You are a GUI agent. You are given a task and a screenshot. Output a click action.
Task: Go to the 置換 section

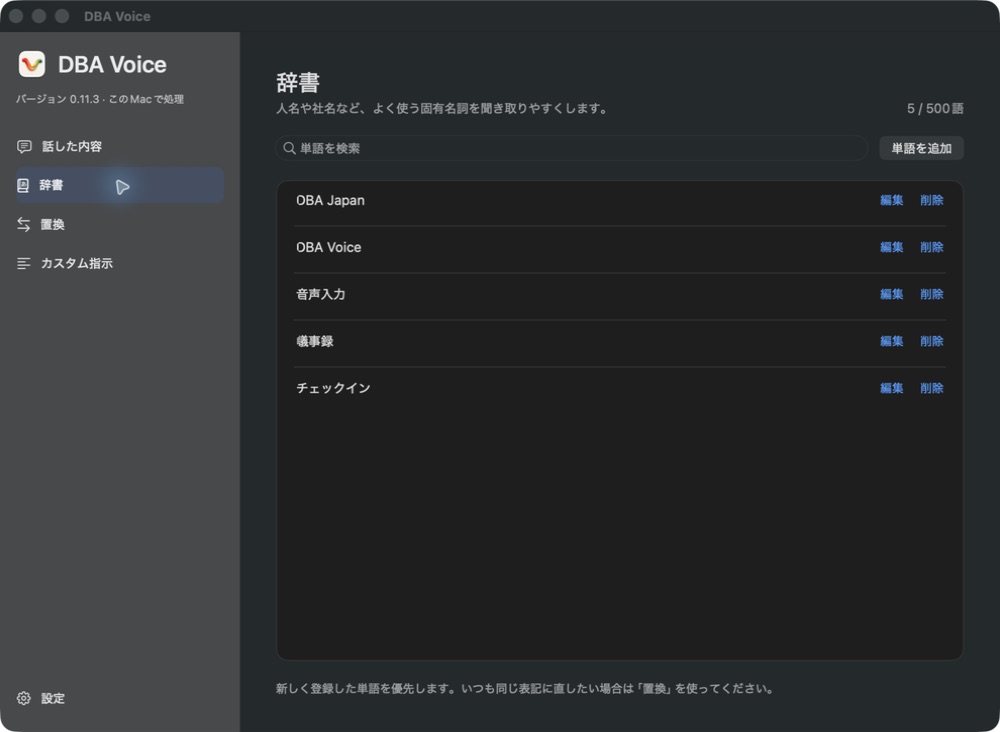point(120,224)
